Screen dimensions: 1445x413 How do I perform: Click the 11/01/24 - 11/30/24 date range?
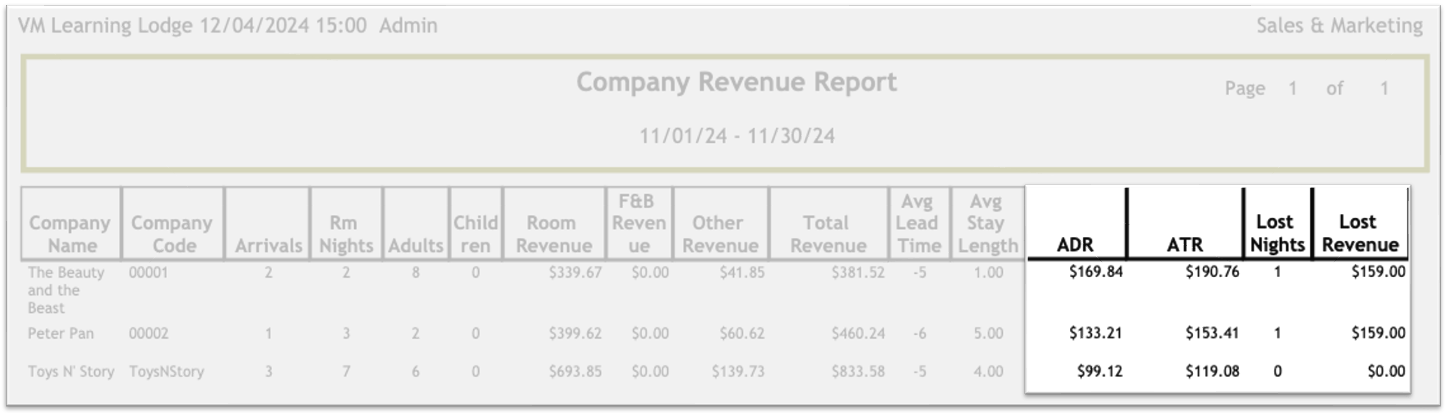737,136
